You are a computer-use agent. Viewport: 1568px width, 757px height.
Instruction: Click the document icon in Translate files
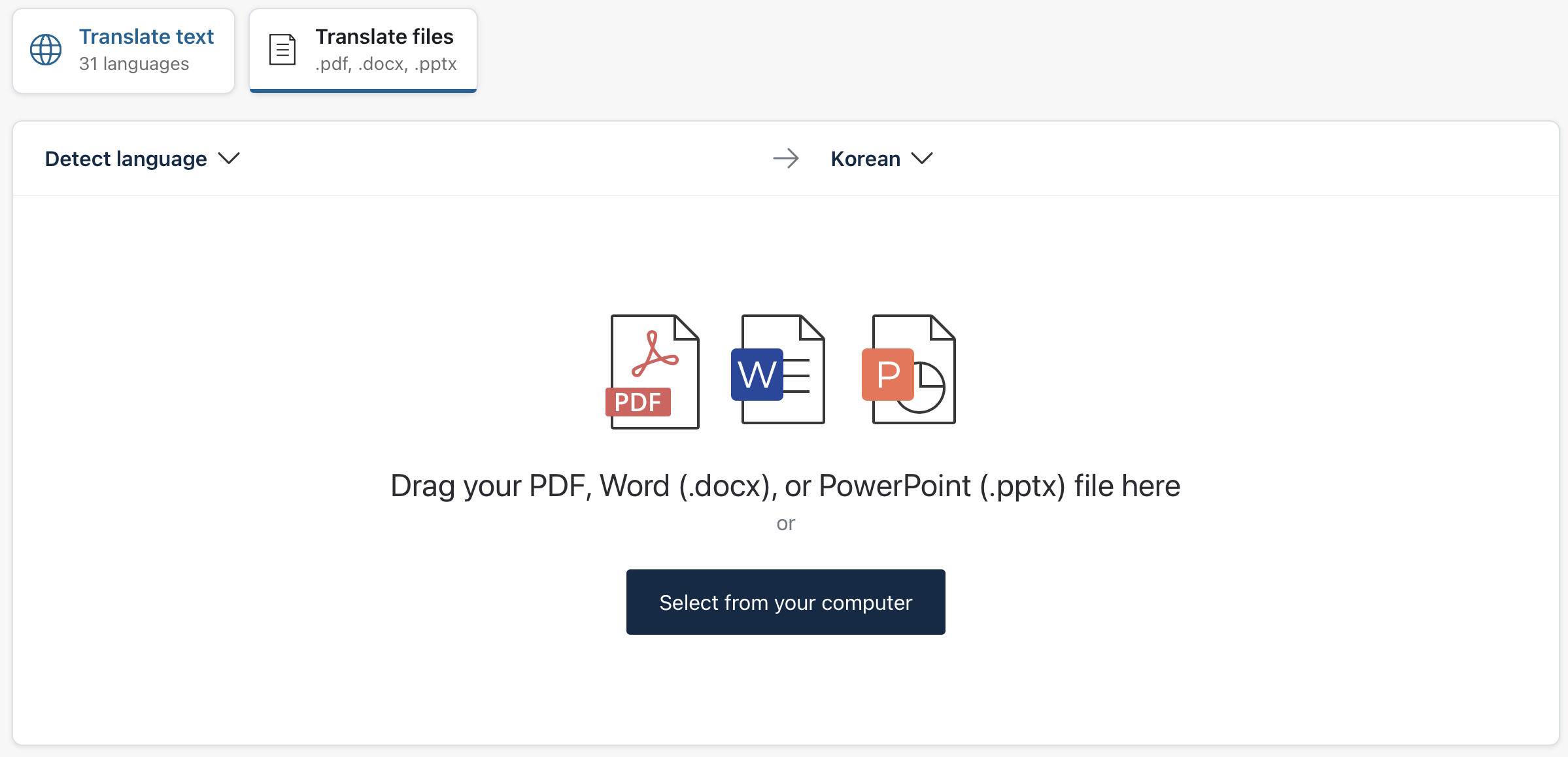[x=282, y=50]
